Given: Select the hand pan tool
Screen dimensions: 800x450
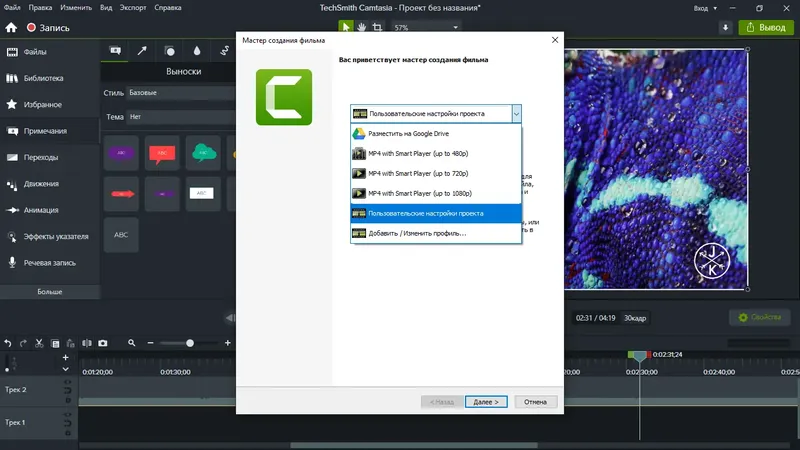Looking at the screenshot, I should (x=361, y=27).
